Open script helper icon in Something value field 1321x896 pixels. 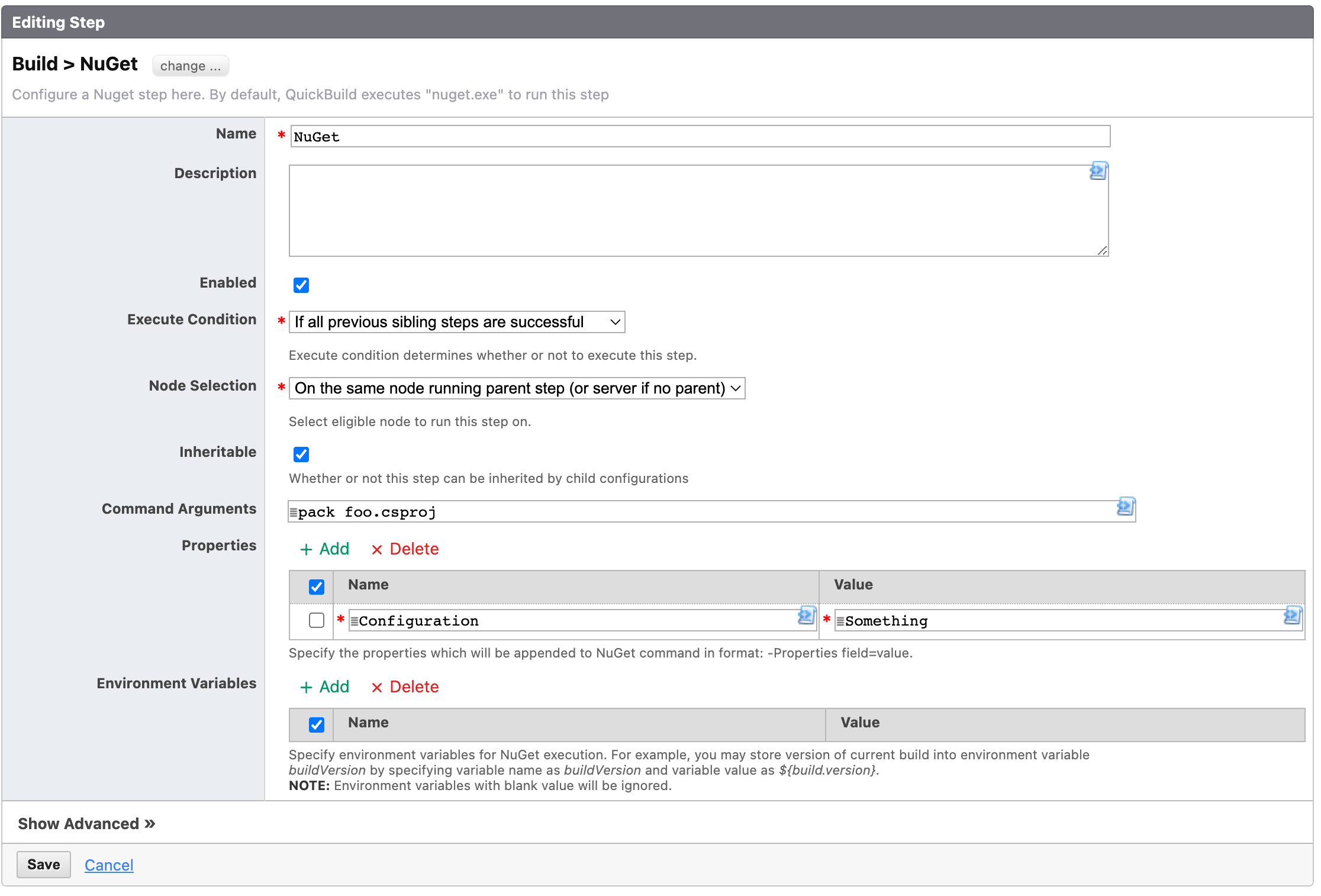point(1293,615)
